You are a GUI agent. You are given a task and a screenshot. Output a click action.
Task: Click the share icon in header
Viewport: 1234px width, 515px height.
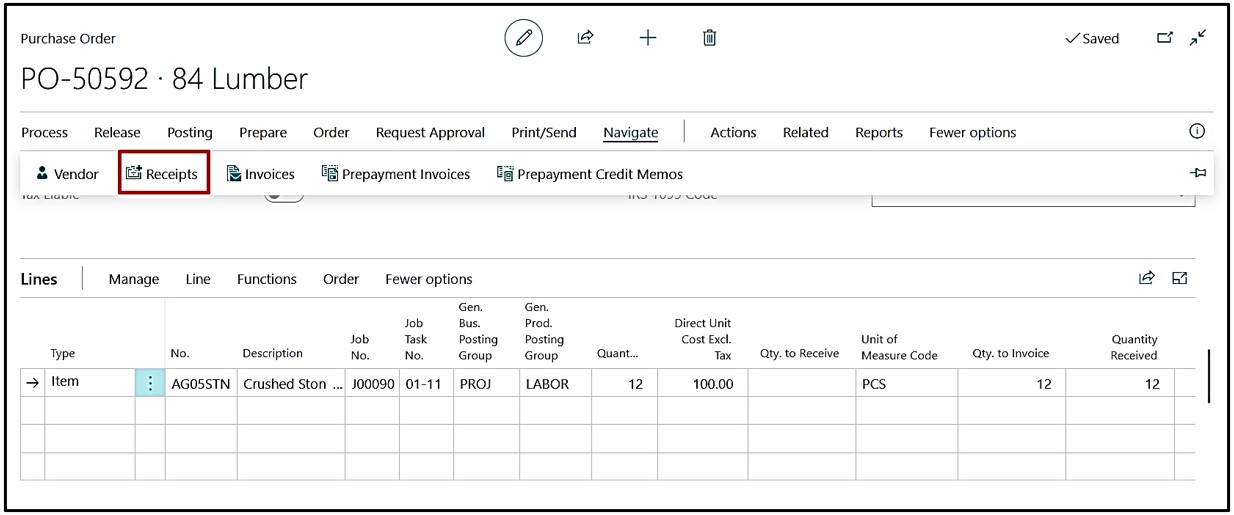(585, 38)
